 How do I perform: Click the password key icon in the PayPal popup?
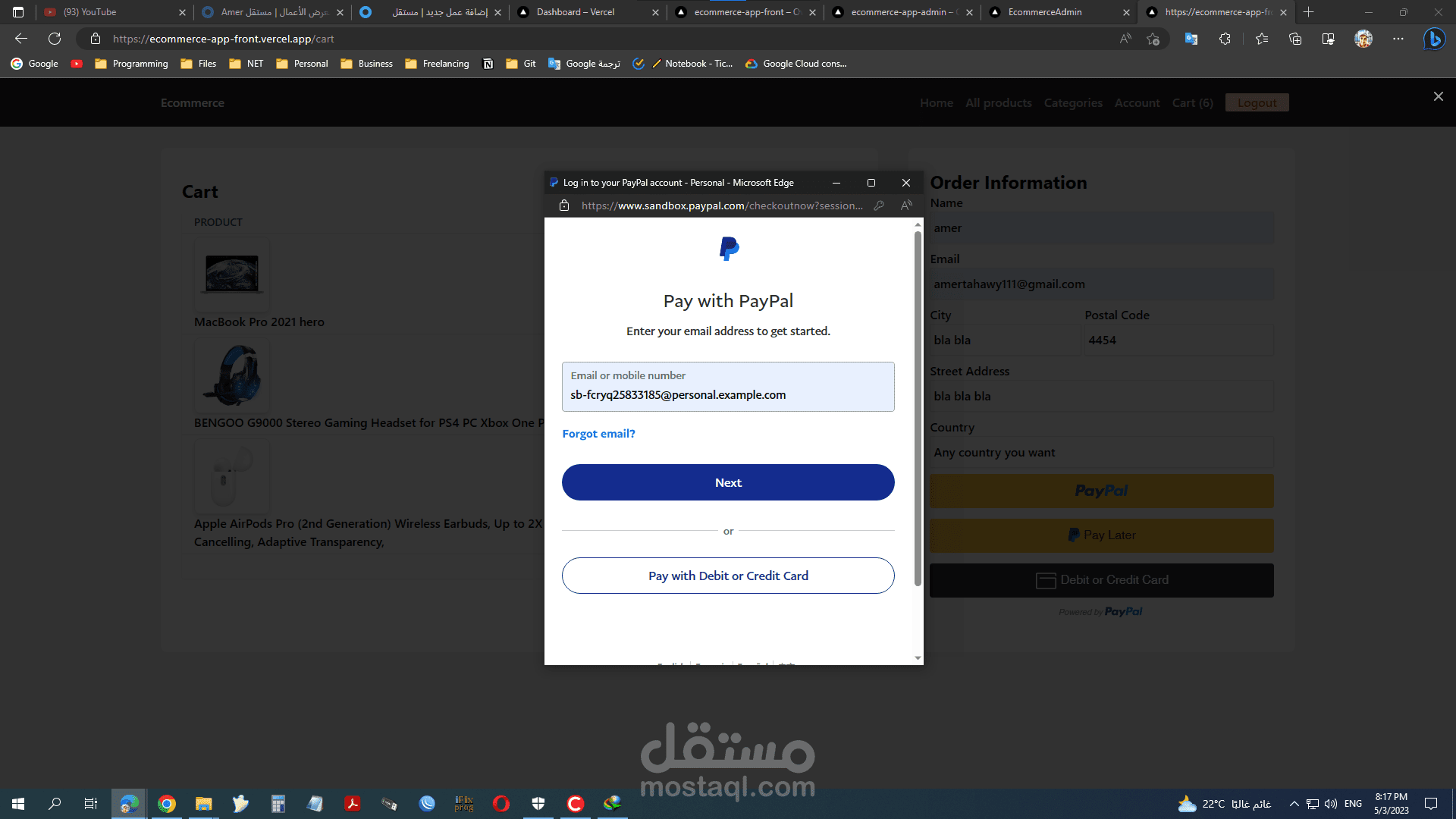click(x=879, y=206)
